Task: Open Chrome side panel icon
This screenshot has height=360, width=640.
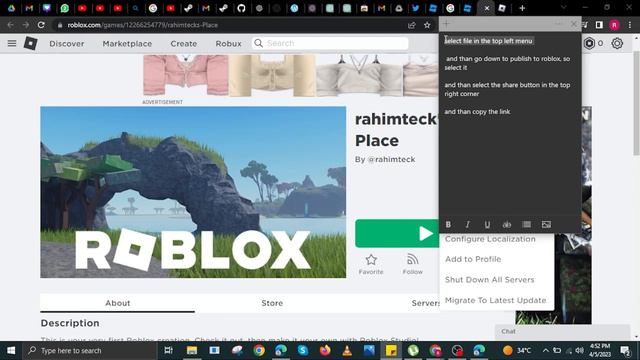Action: click(599, 25)
